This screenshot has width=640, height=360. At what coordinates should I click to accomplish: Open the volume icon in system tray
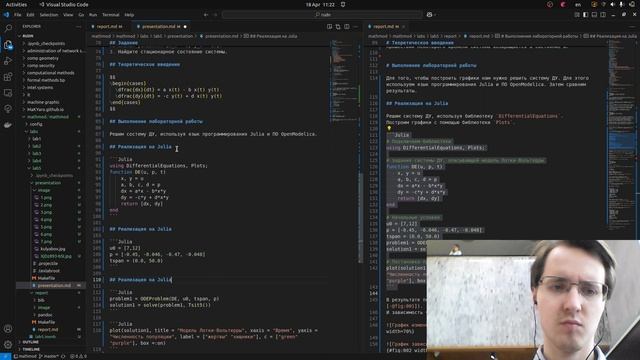tap(612, 4)
